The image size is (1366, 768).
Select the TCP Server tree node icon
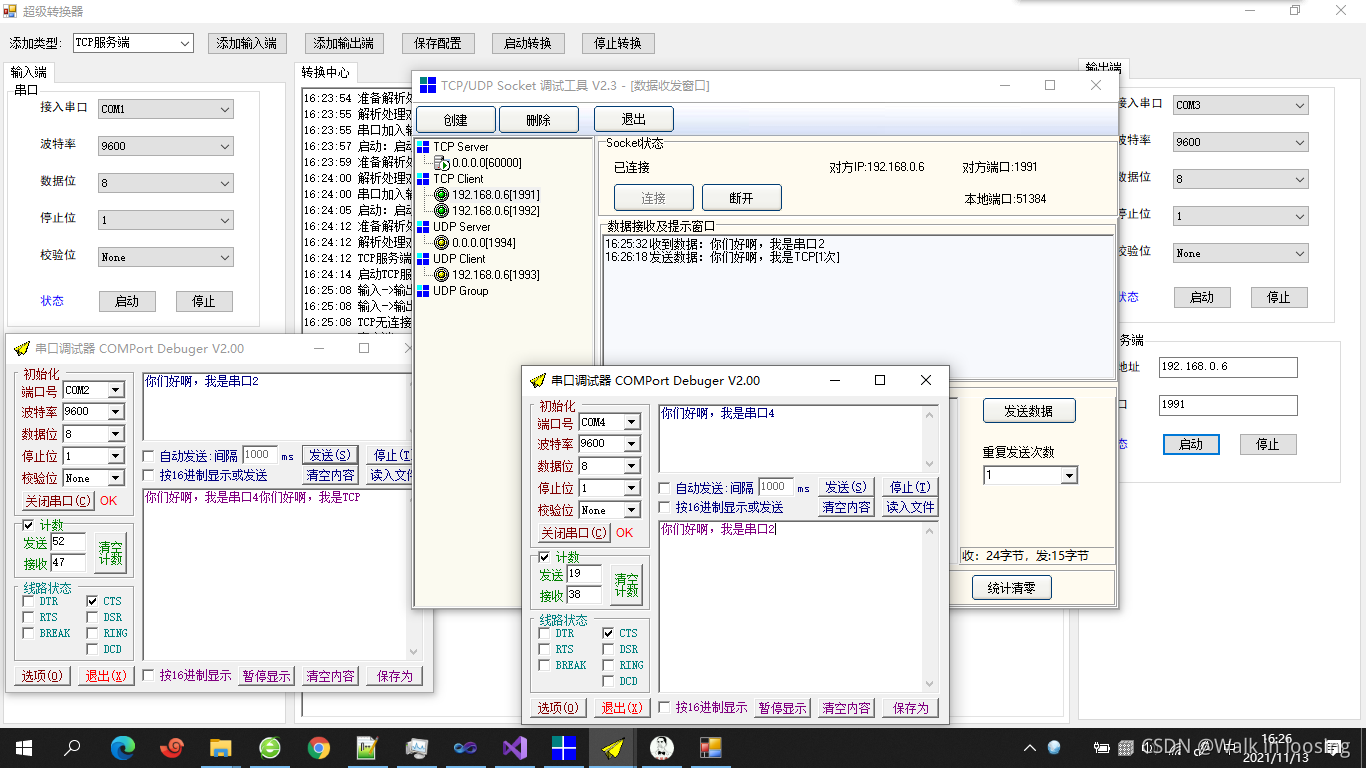423,147
